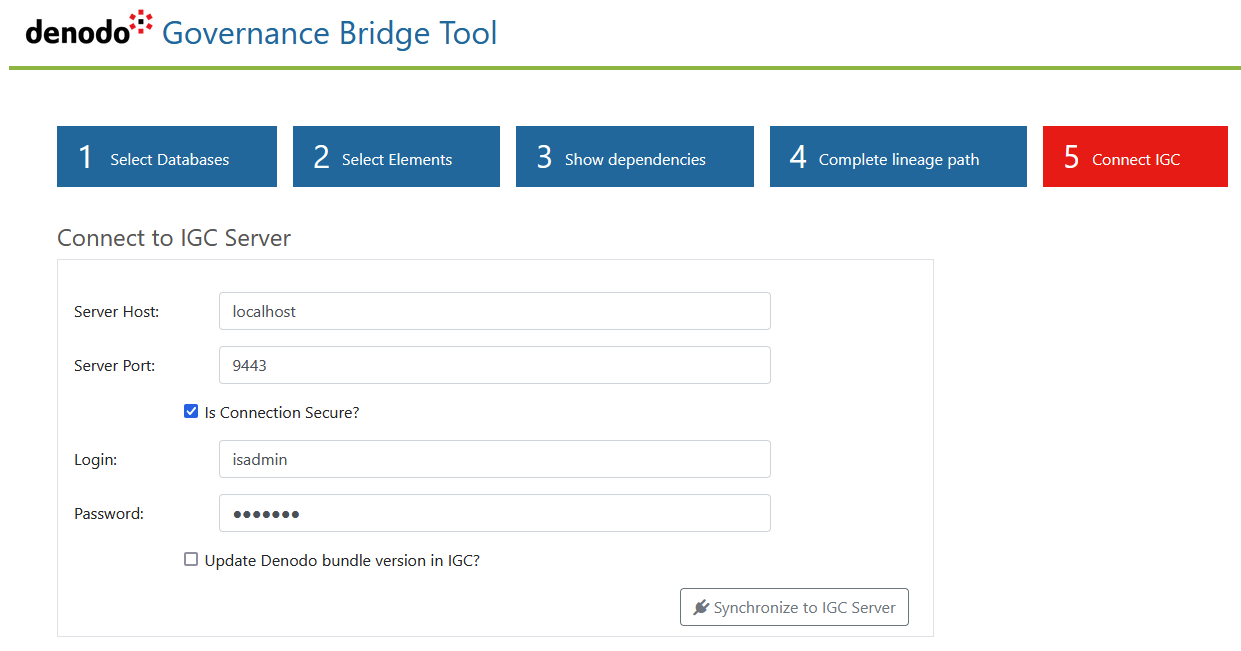Click the 'Is Connection Secure?' label
1241x651 pixels.
(282, 412)
